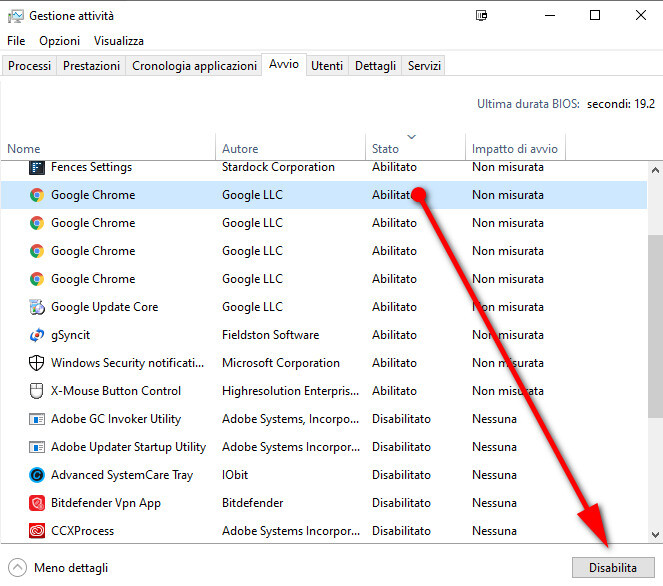Click Abilitato status of gSyncit row
Image resolution: width=663 pixels, height=586 pixels.
point(394,335)
